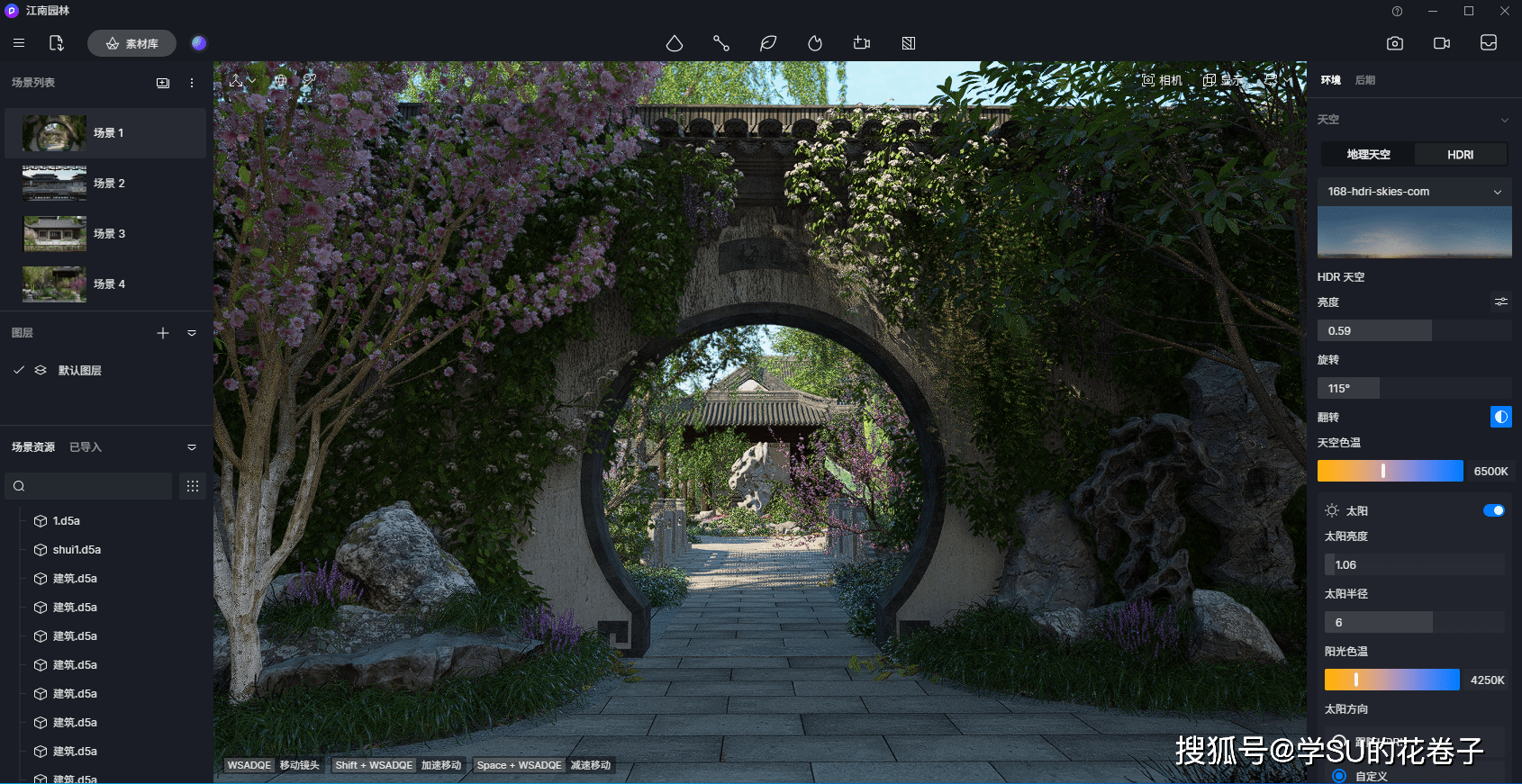Select the water drop material tool
Screen dimensions: 1522x784
(x=675, y=43)
